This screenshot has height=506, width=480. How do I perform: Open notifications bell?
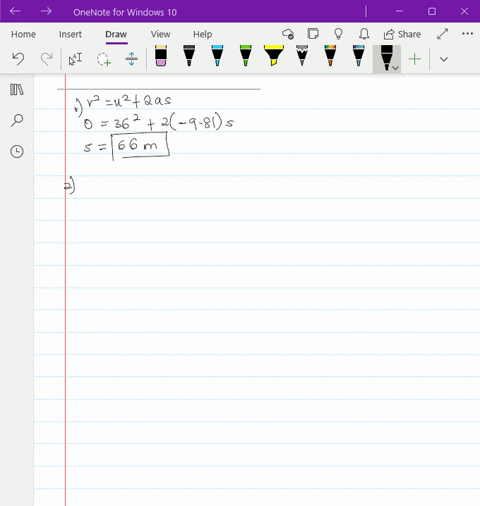pos(364,34)
